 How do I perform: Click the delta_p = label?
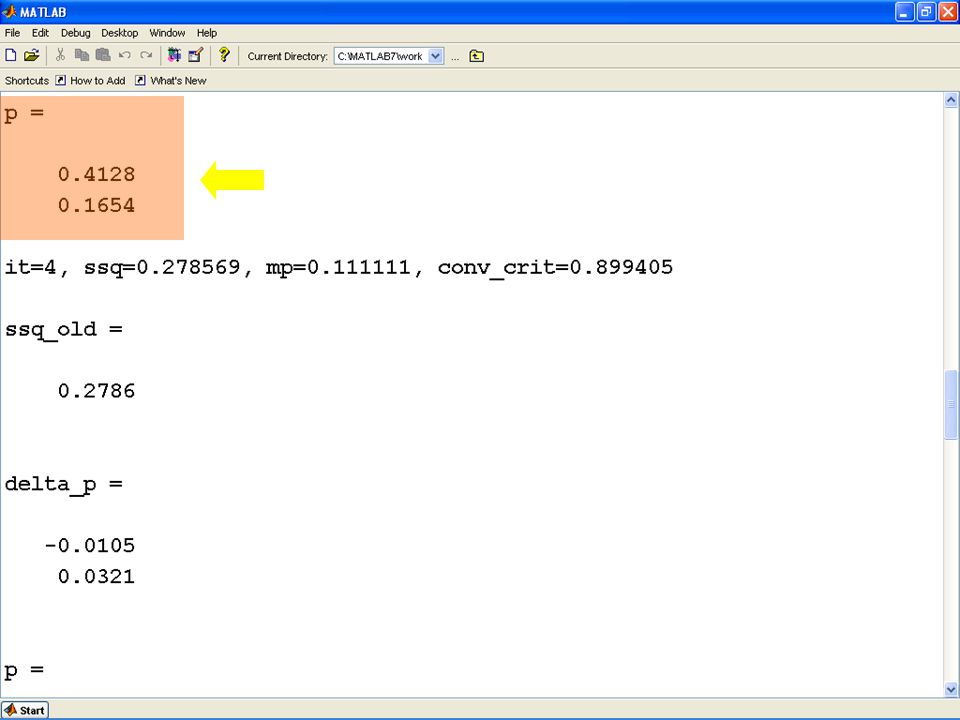[x=64, y=485]
